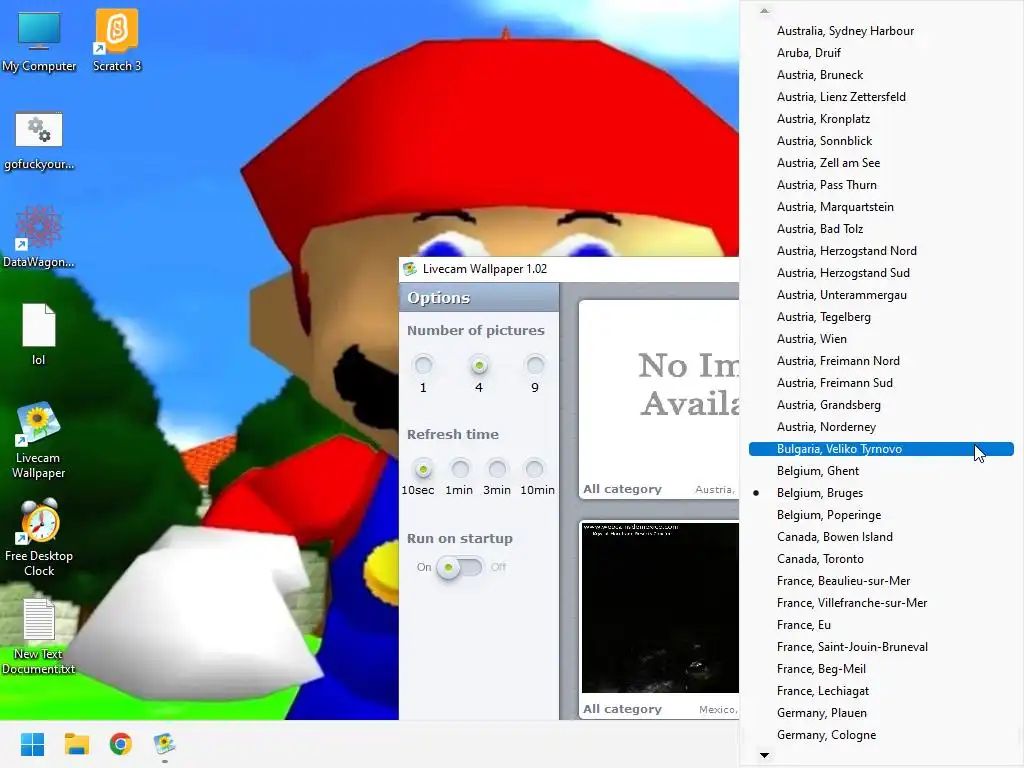
Task: Set refresh time to 3min
Action: point(497,468)
